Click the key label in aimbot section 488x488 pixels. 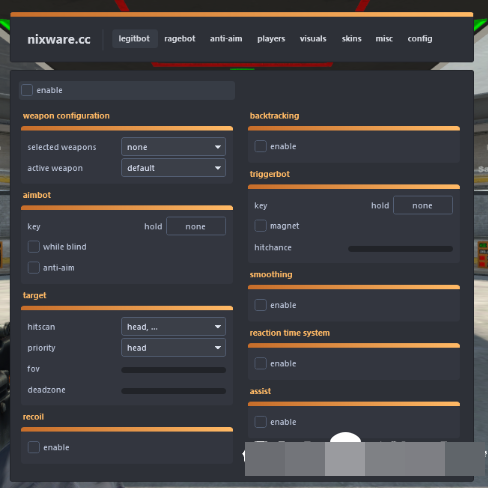click(x=34, y=227)
